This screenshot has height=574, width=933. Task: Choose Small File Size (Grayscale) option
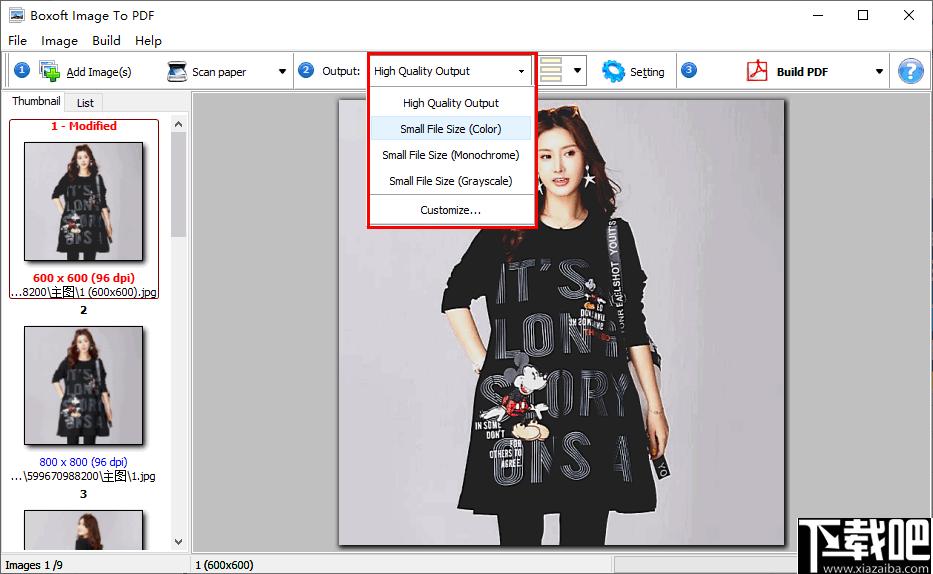click(451, 181)
